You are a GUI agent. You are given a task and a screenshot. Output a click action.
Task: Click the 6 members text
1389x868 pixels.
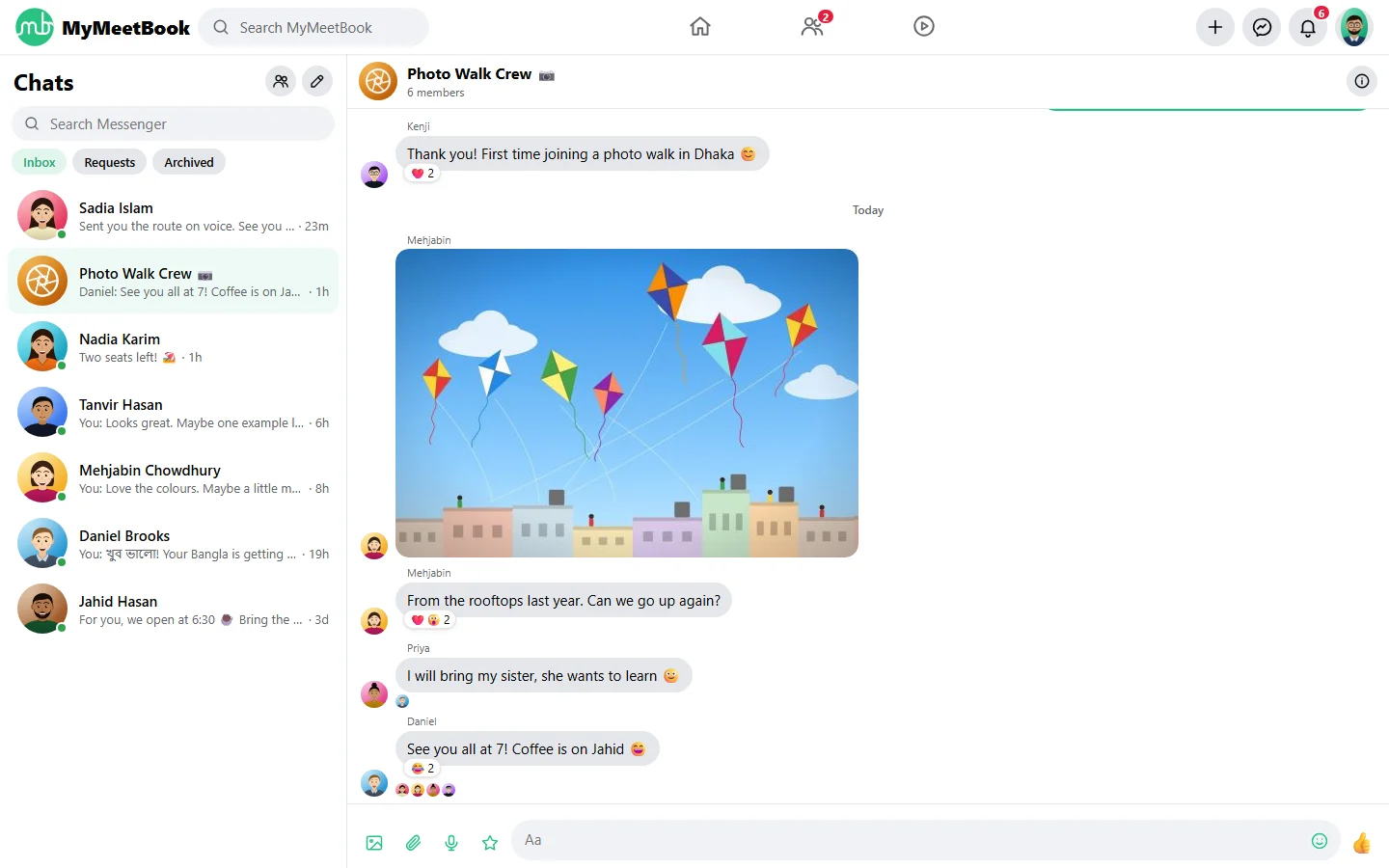(x=436, y=93)
